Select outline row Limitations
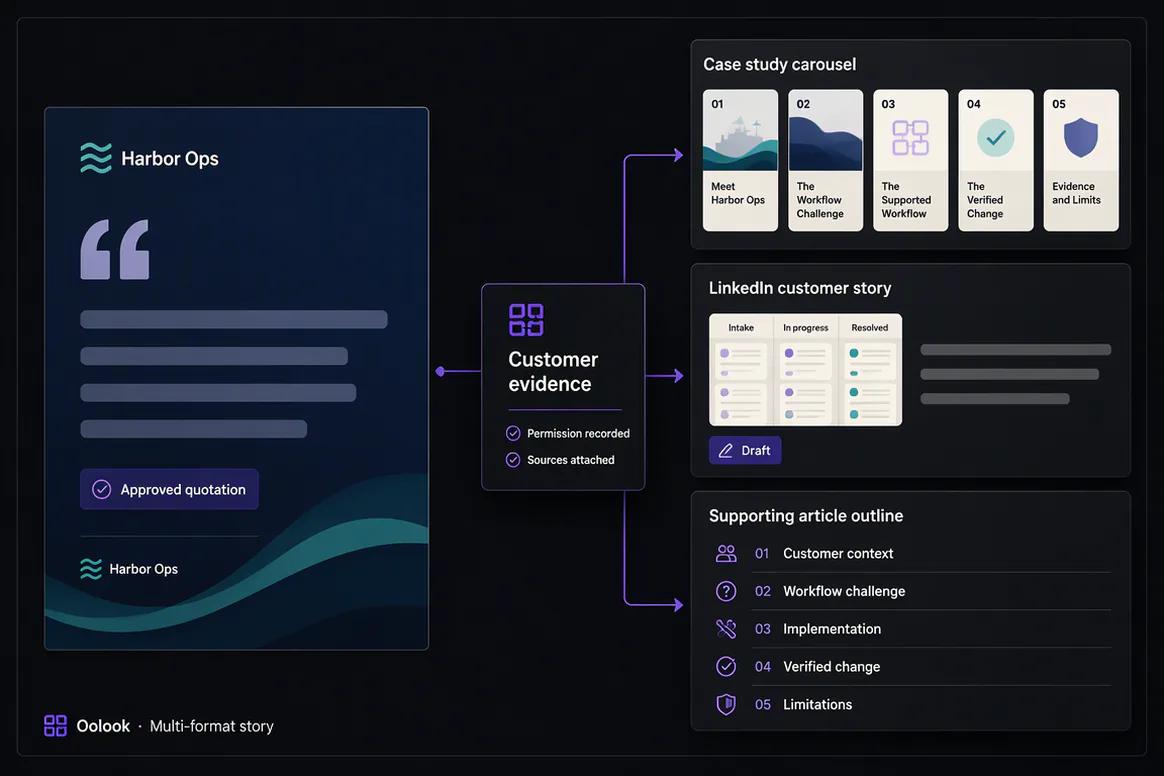 click(912, 704)
